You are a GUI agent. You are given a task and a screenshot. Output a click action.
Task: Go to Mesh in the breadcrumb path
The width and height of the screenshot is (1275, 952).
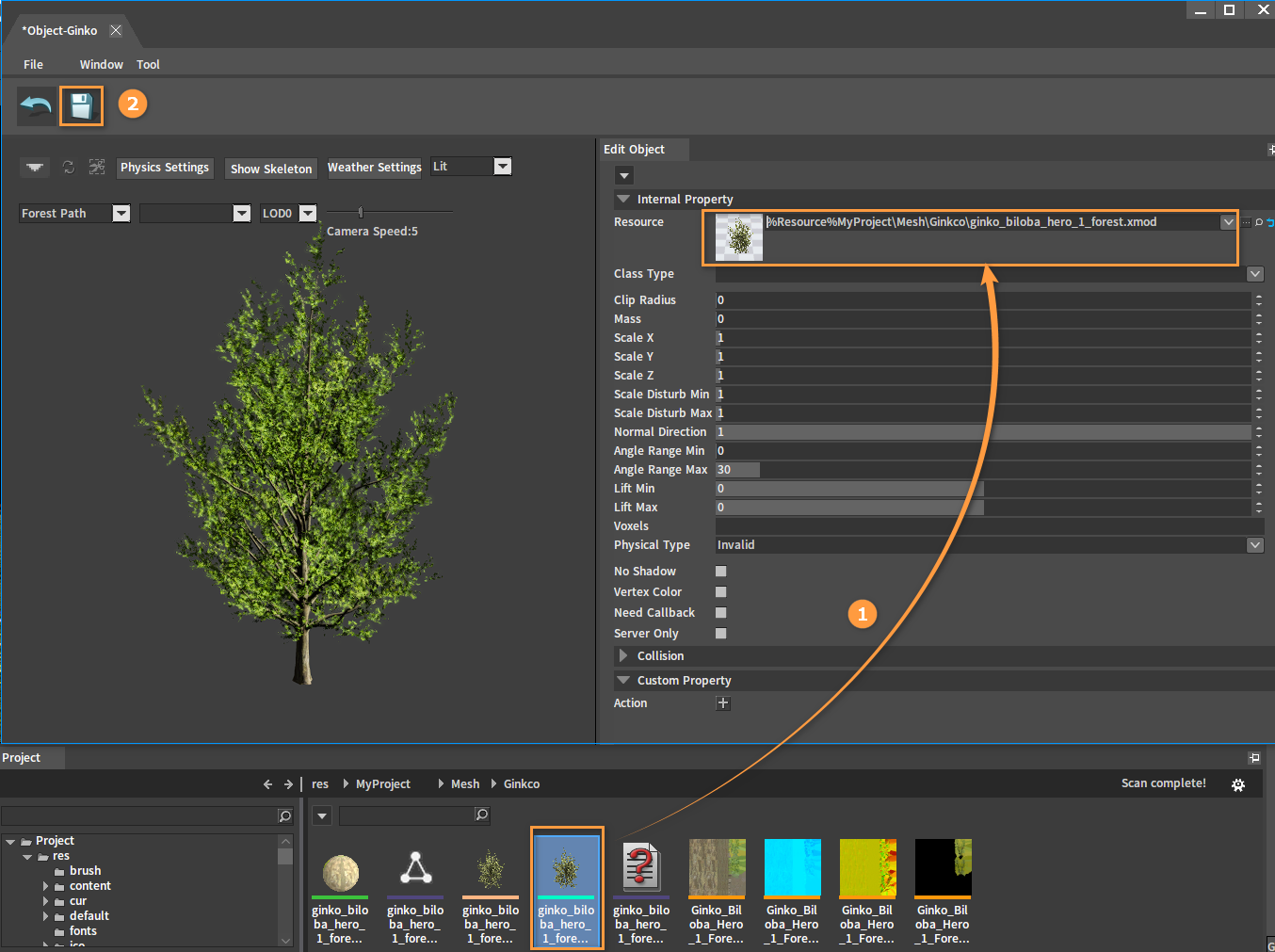(465, 784)
